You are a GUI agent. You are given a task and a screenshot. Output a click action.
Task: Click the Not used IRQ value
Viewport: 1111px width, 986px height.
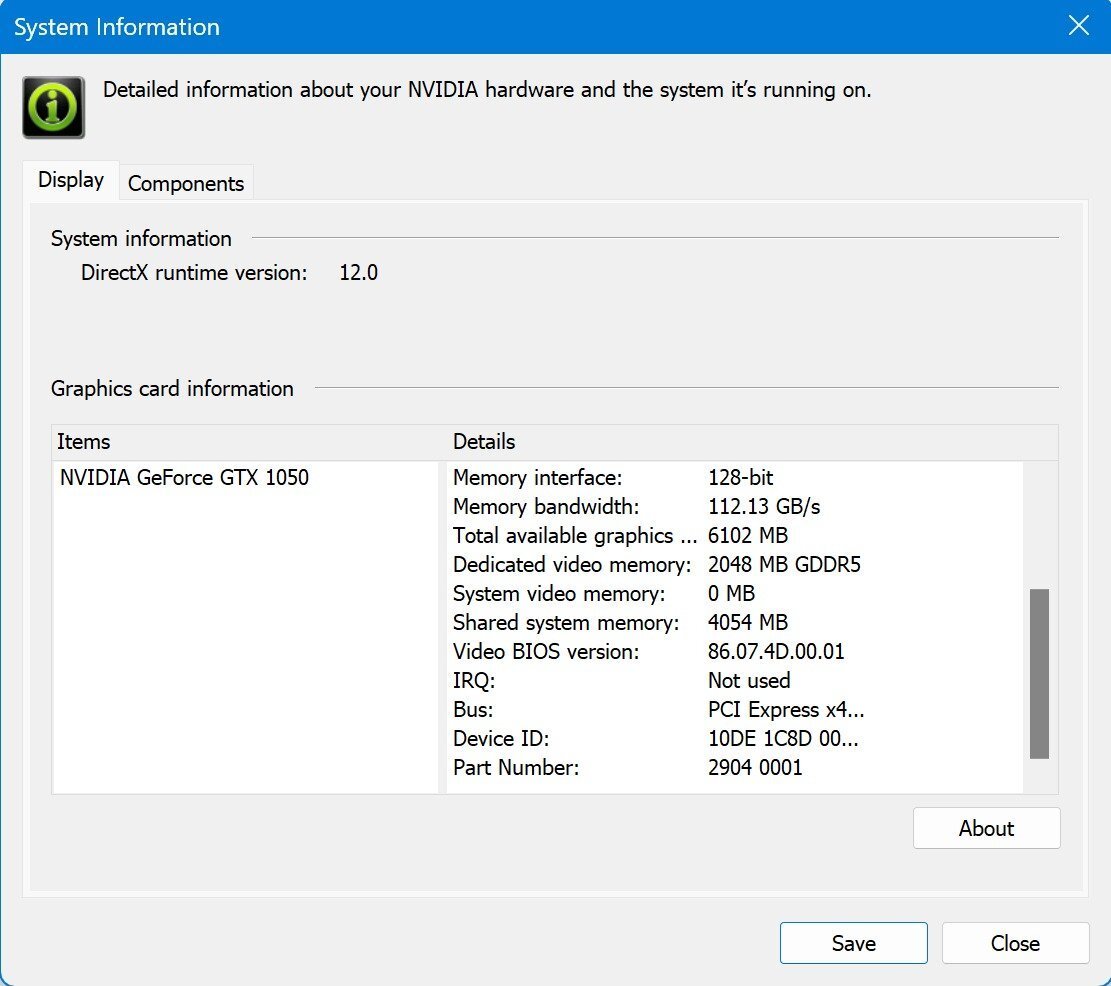coord(749,681)
